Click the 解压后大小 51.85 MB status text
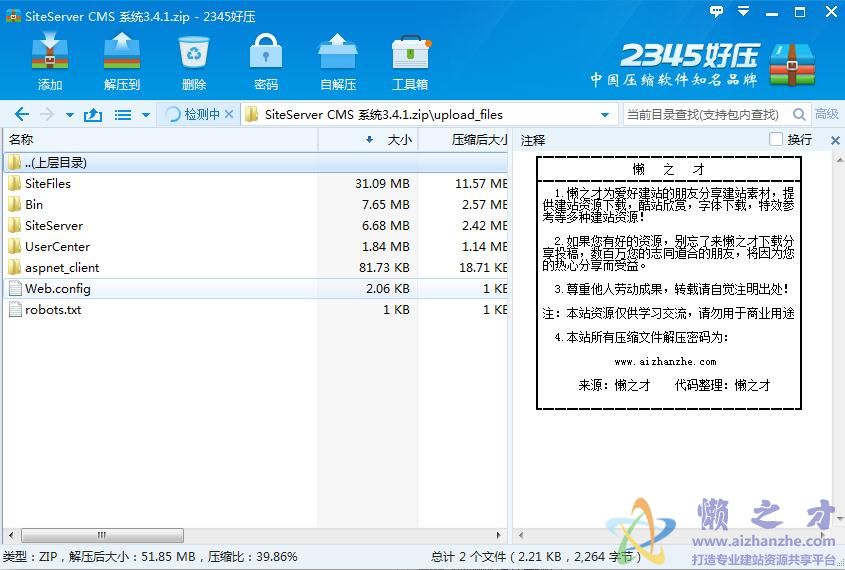This screenshot has width=845, height=570. coord(132,557)
